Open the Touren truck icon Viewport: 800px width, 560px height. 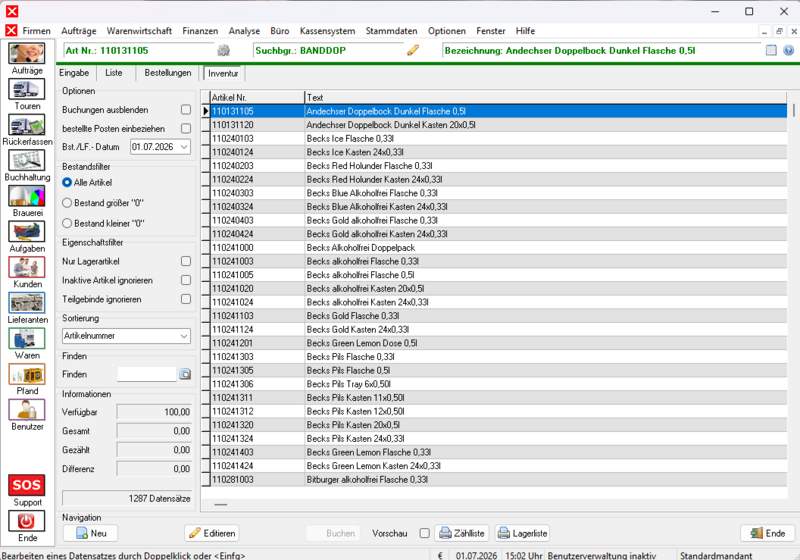(27, 89)
